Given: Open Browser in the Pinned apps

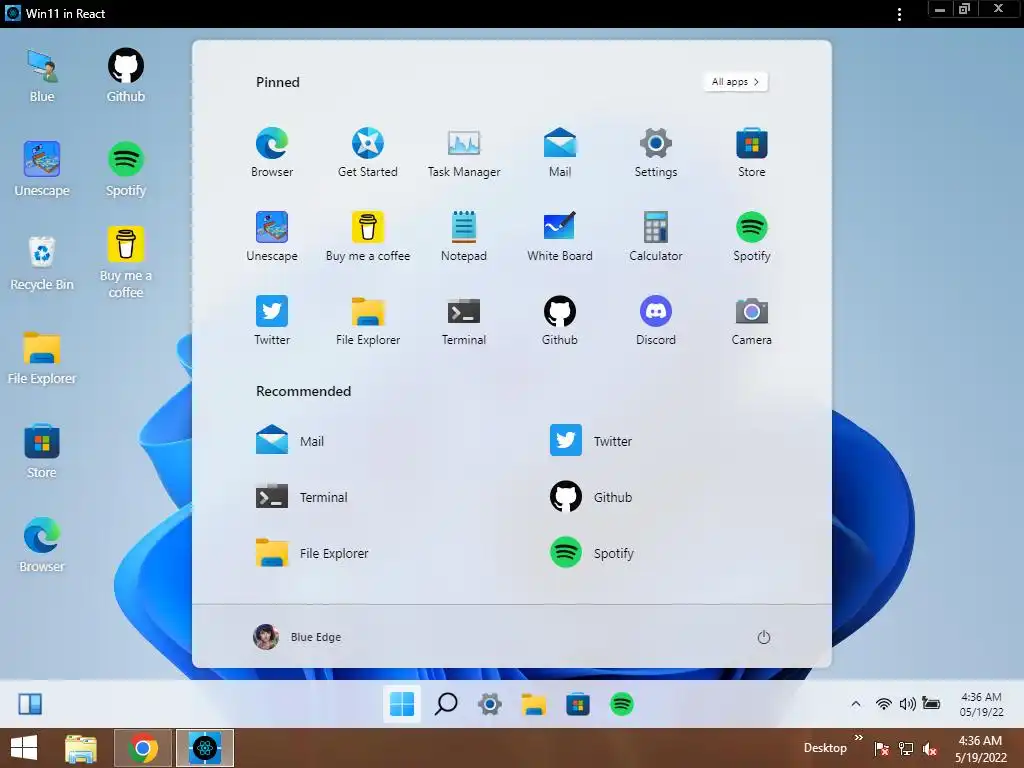Looking at the screenshot, I should tap(272, 153).
